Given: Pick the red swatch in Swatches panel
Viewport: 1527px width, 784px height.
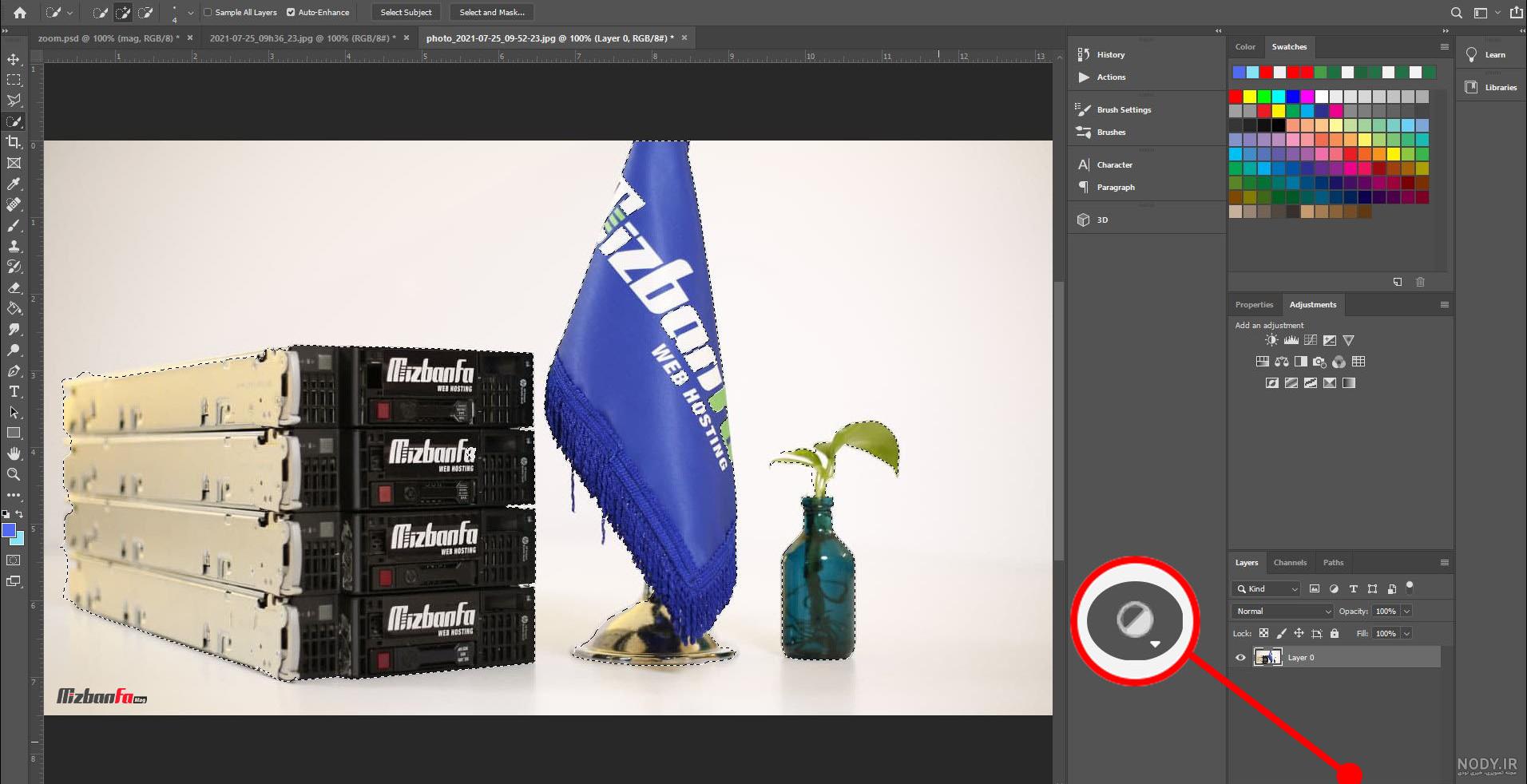Looking at the screenshot, I should (1235, 97).
